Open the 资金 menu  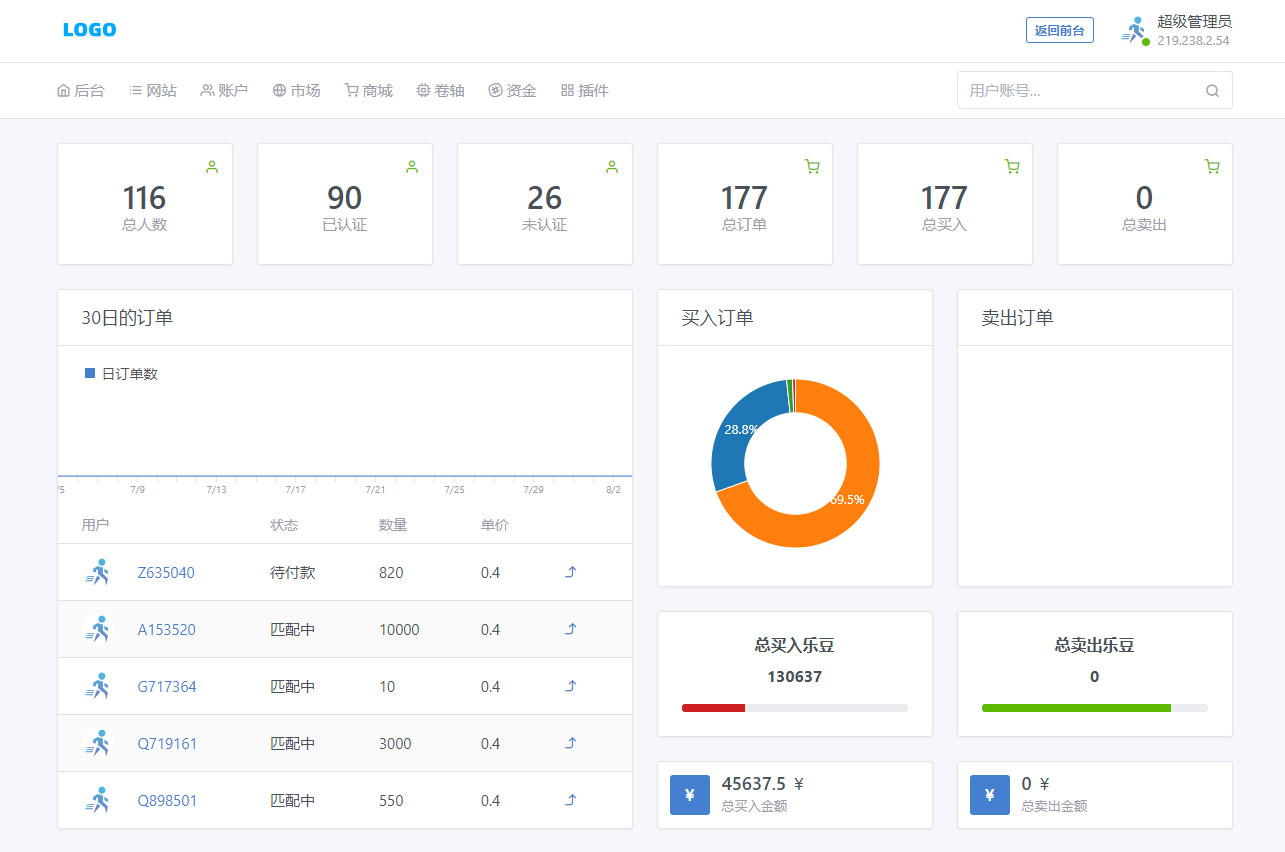(x=512, y=90)
